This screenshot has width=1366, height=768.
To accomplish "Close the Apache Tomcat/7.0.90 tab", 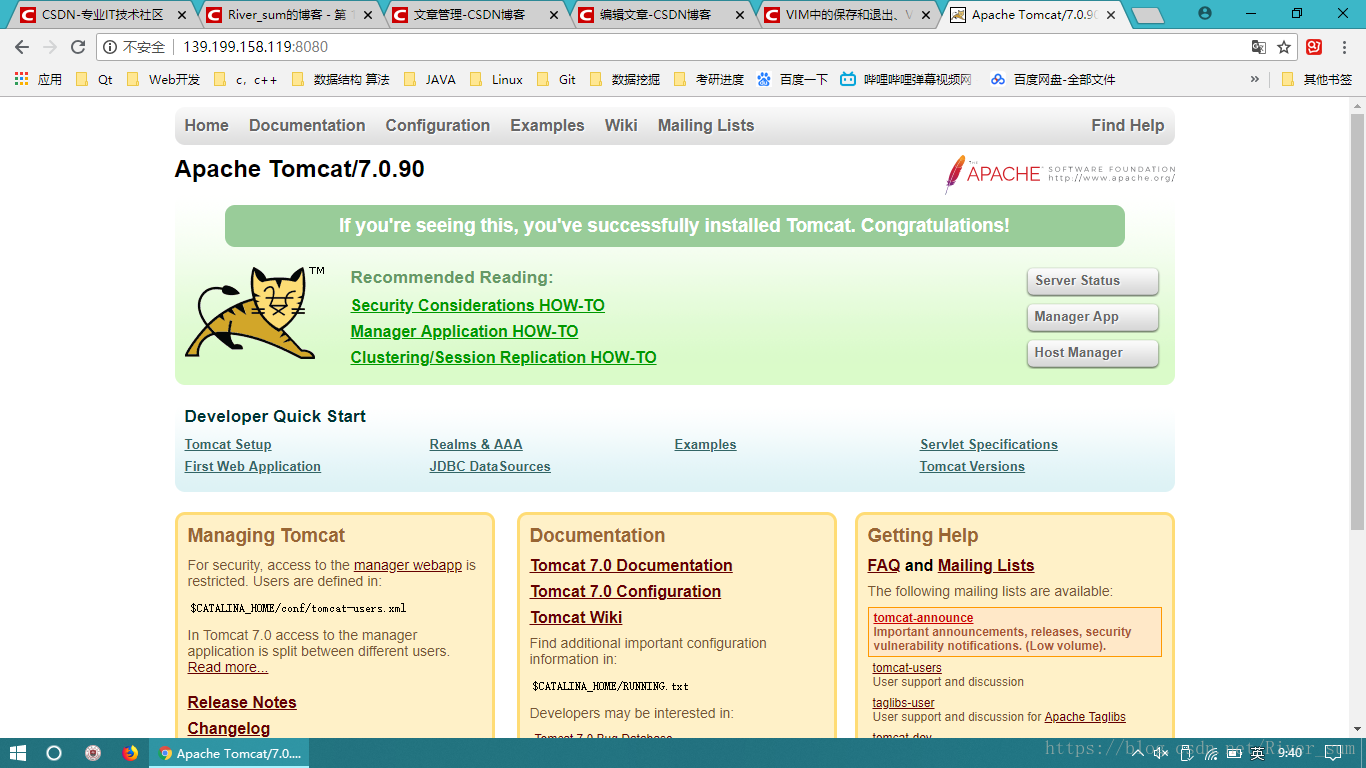I will click(x=1112, y=15).
